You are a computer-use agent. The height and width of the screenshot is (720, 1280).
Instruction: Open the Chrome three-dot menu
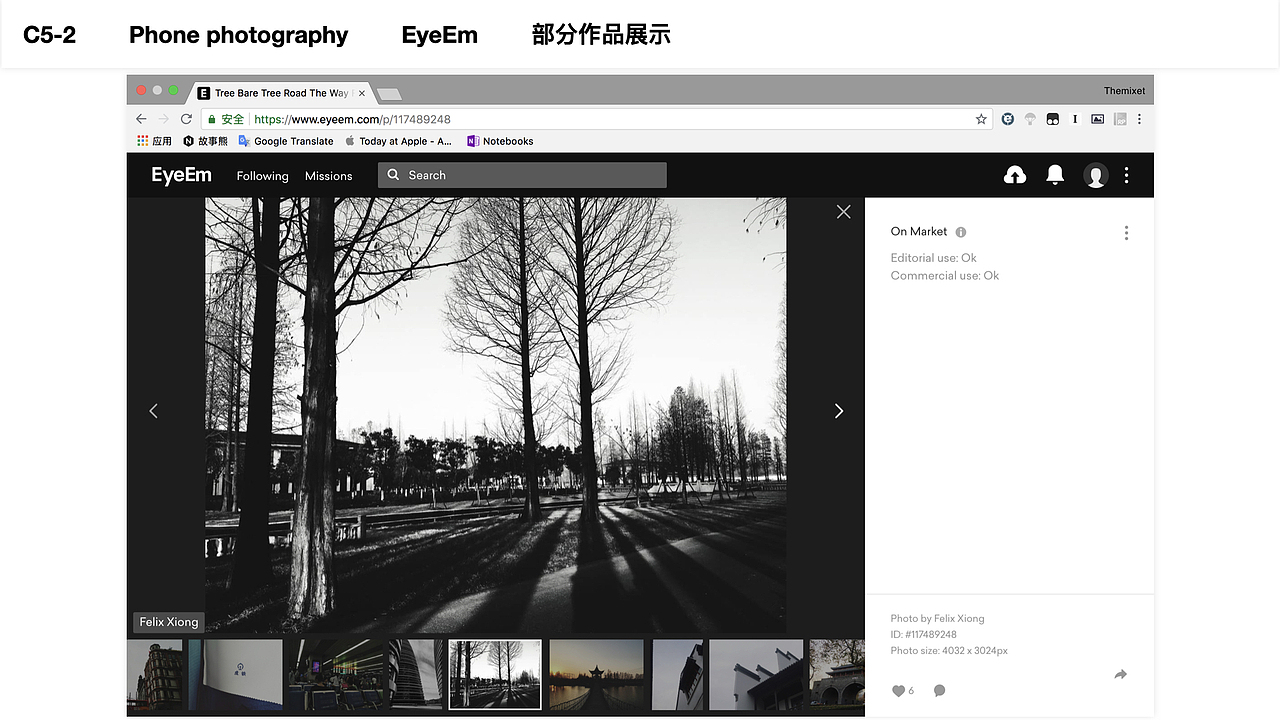pos(1139,119)
